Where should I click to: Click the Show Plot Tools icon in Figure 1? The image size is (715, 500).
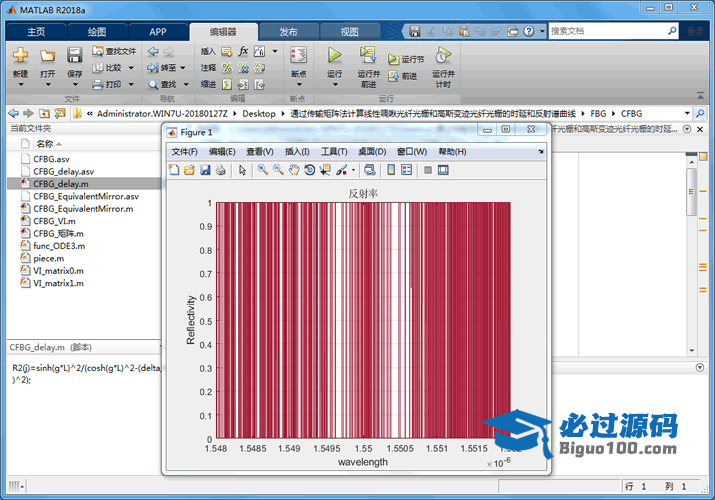(443, 170)
